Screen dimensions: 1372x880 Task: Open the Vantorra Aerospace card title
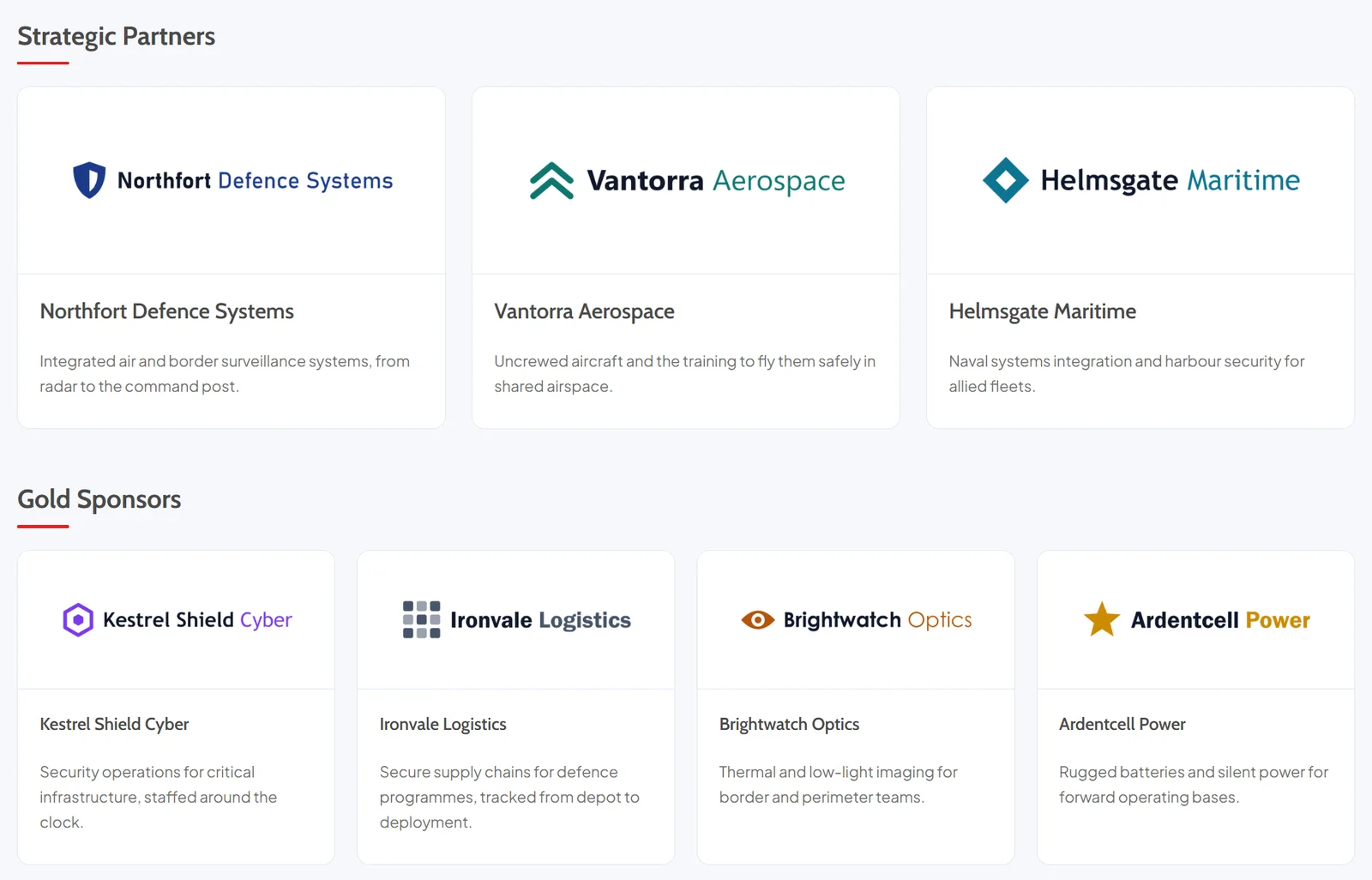click(584, 311)
